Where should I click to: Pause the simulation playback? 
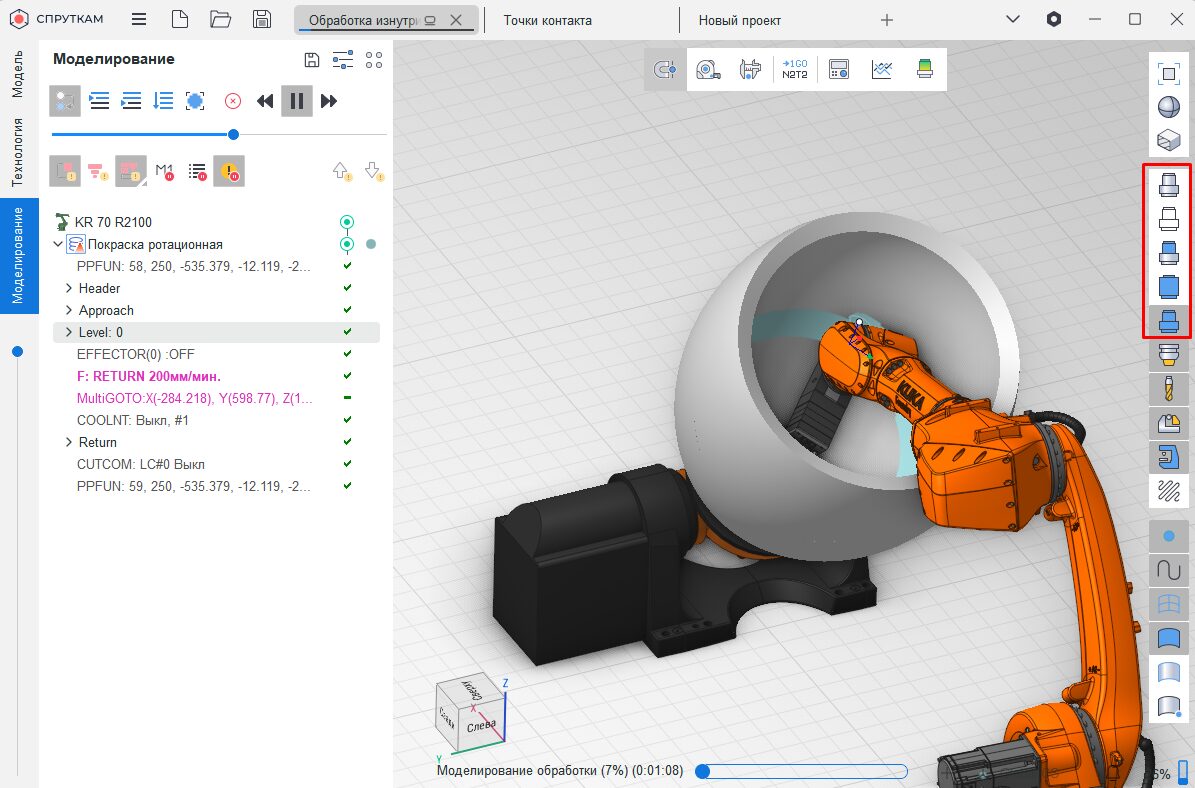click(297, 101)
